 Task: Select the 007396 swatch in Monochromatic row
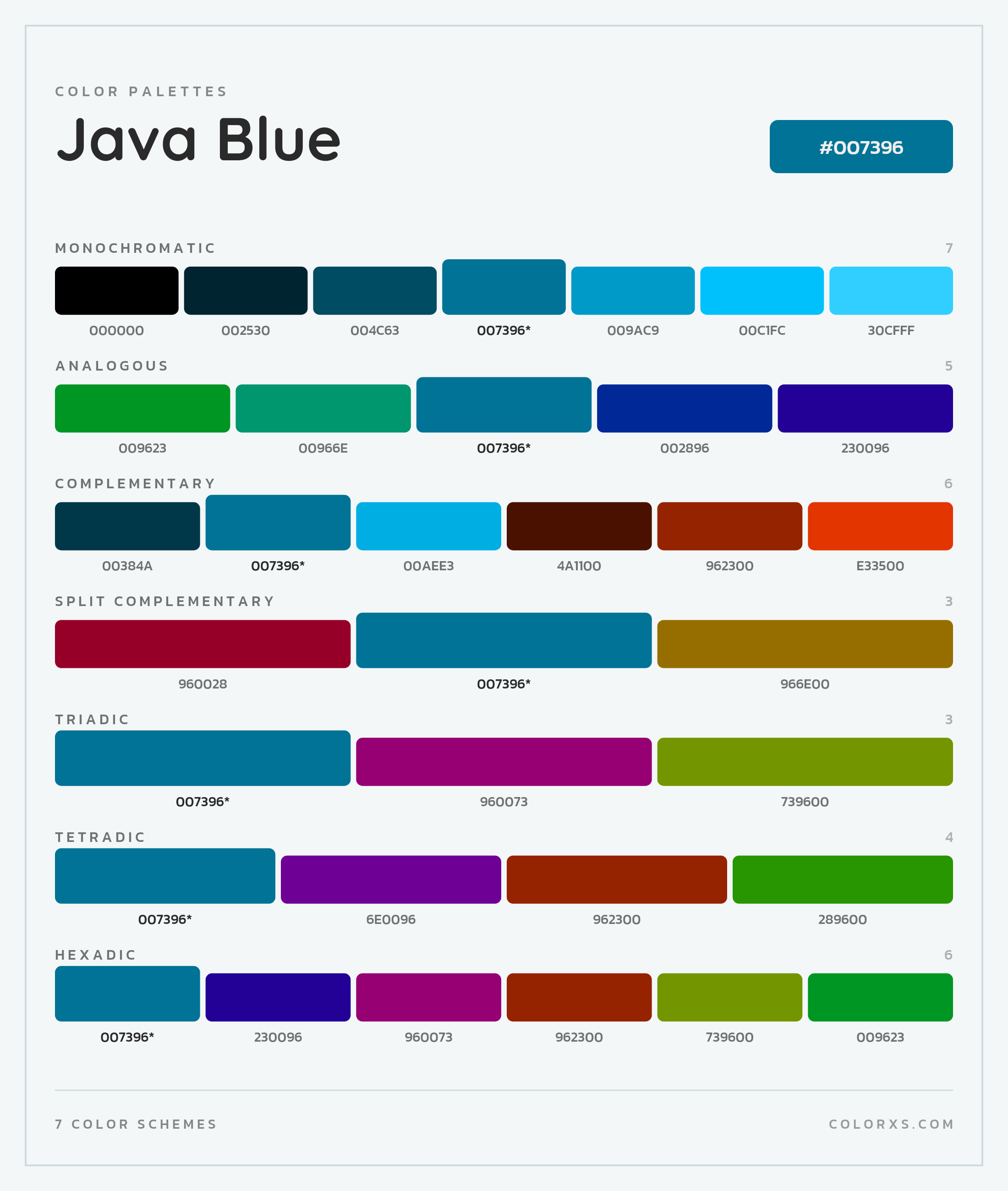pyautogui.click(x=504, y=287)
